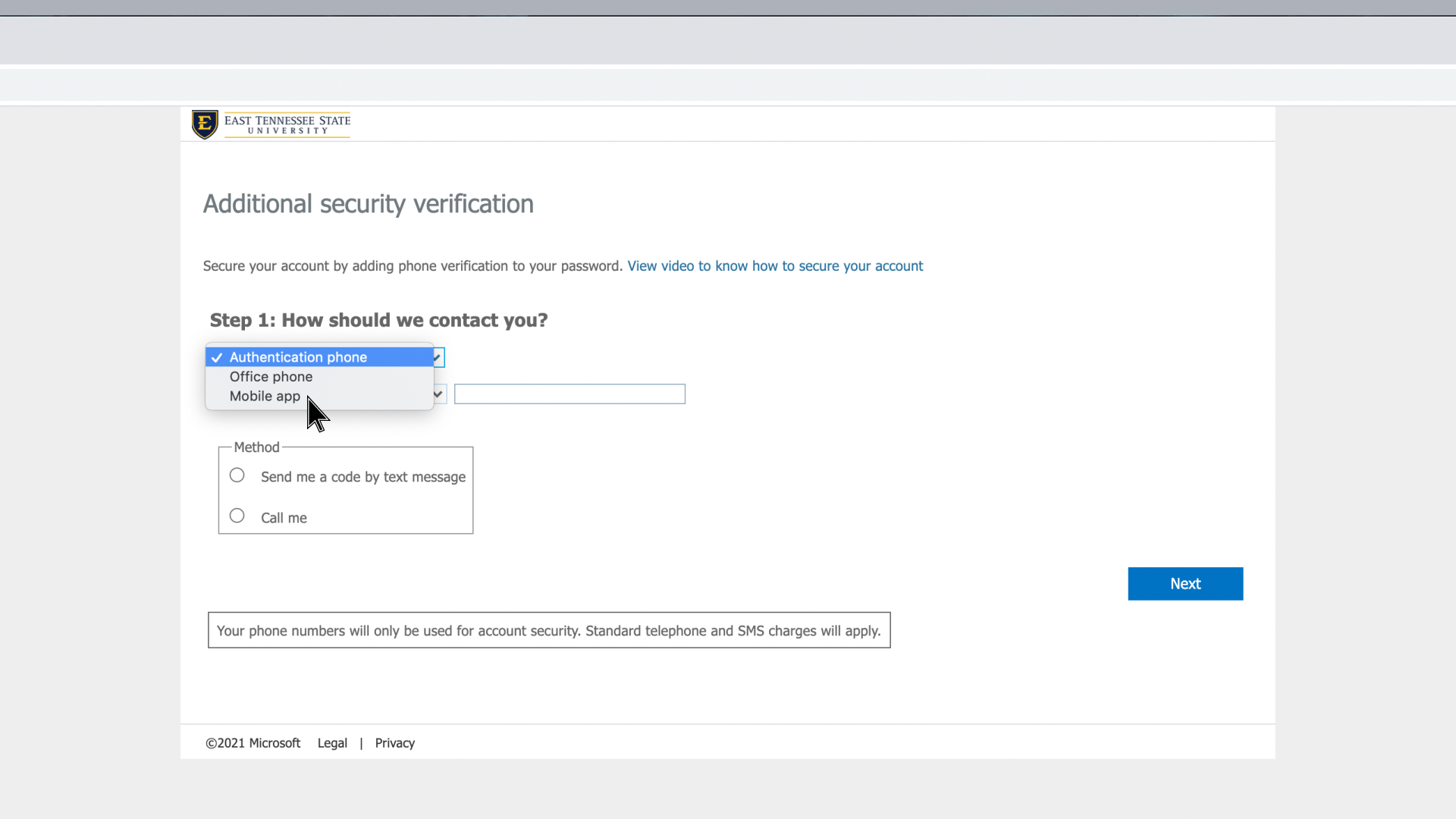Image resolution: width=1456 pixels, height=819 pixels.
Task: Select the Authentication phone option
Action: 298,357
